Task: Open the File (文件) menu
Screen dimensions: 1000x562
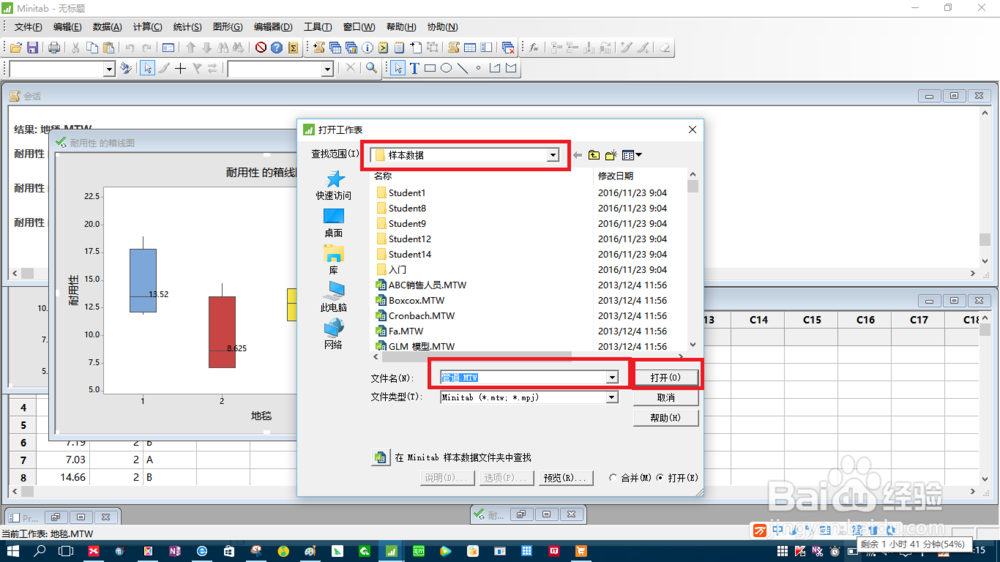Action: click(x=28, y=27)
